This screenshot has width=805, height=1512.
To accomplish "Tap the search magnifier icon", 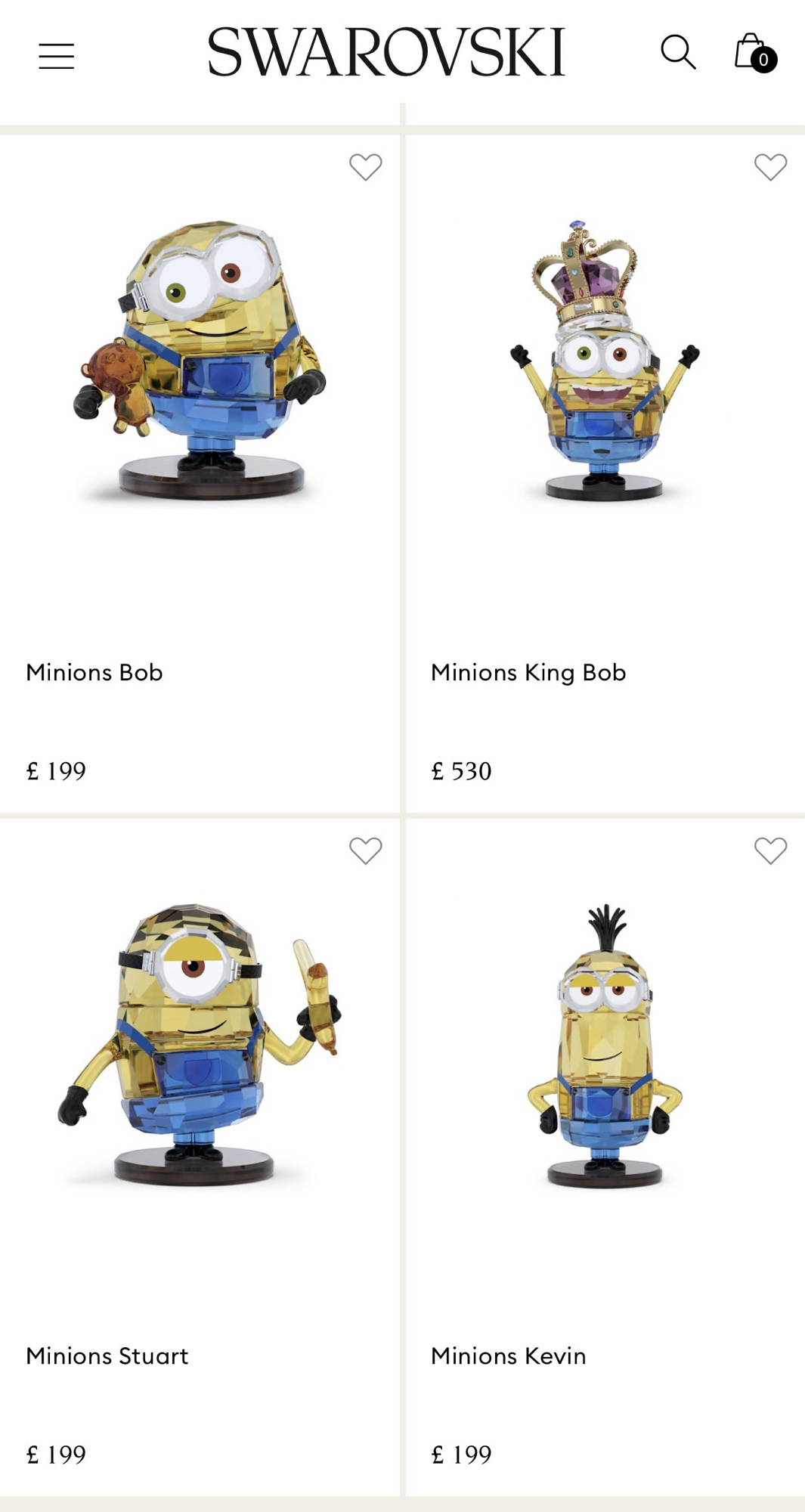I will click(678, 52).
